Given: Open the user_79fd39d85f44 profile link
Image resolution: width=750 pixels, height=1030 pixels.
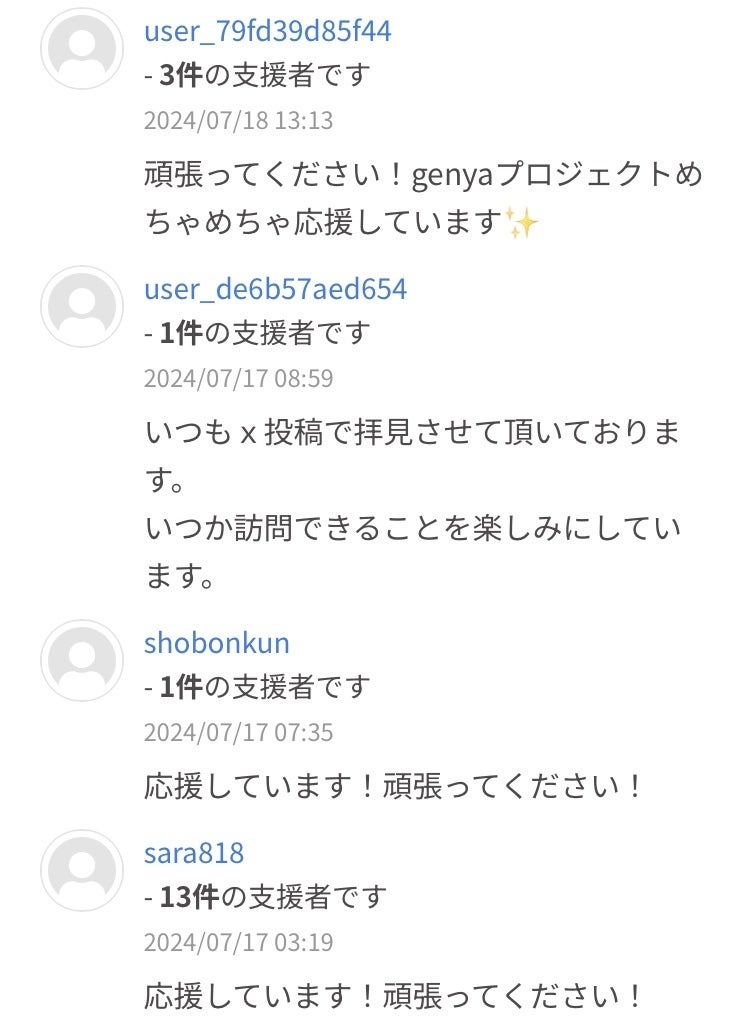Looking at the screenshot, I should [267, 31].
